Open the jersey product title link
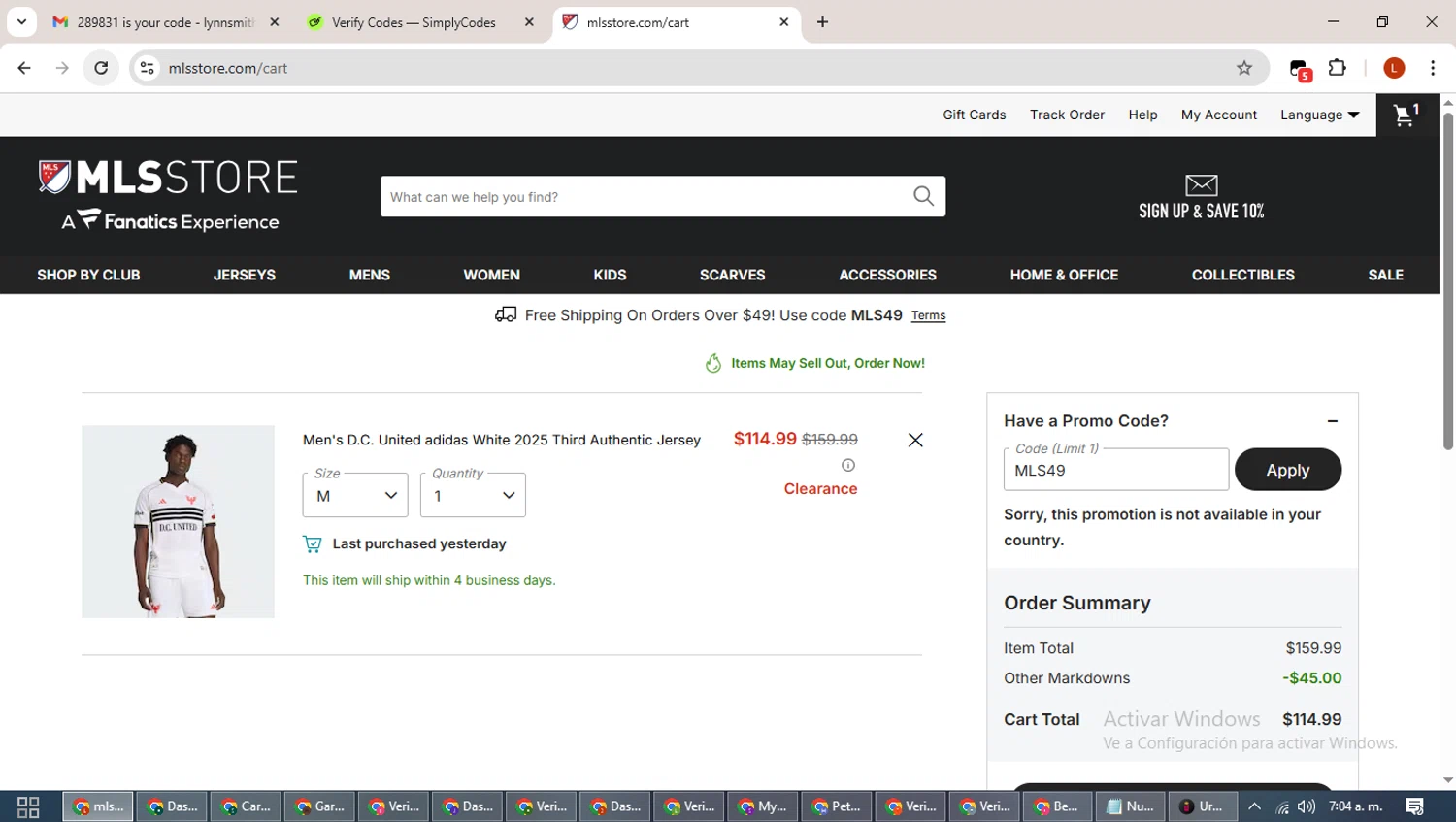 pyautogui.click(x=502, y=440)
